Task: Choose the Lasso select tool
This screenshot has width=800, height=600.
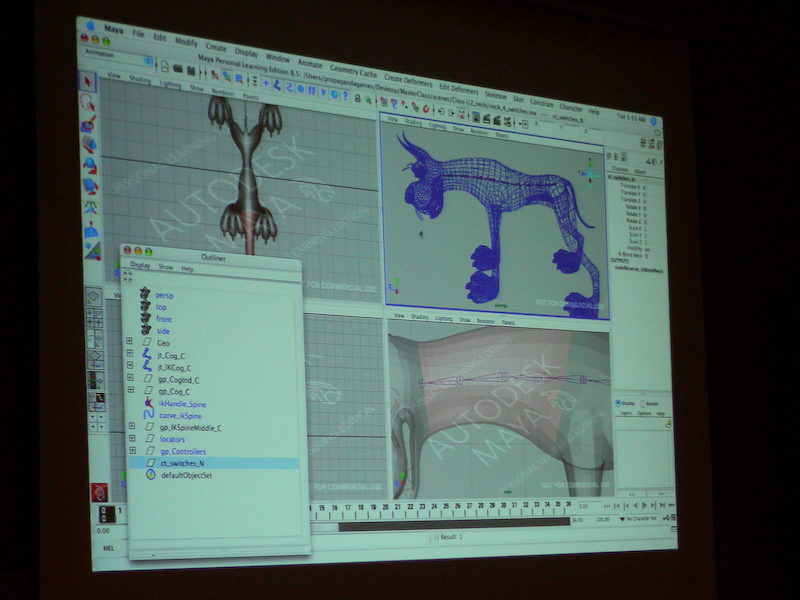Action: tap(88, 102)
